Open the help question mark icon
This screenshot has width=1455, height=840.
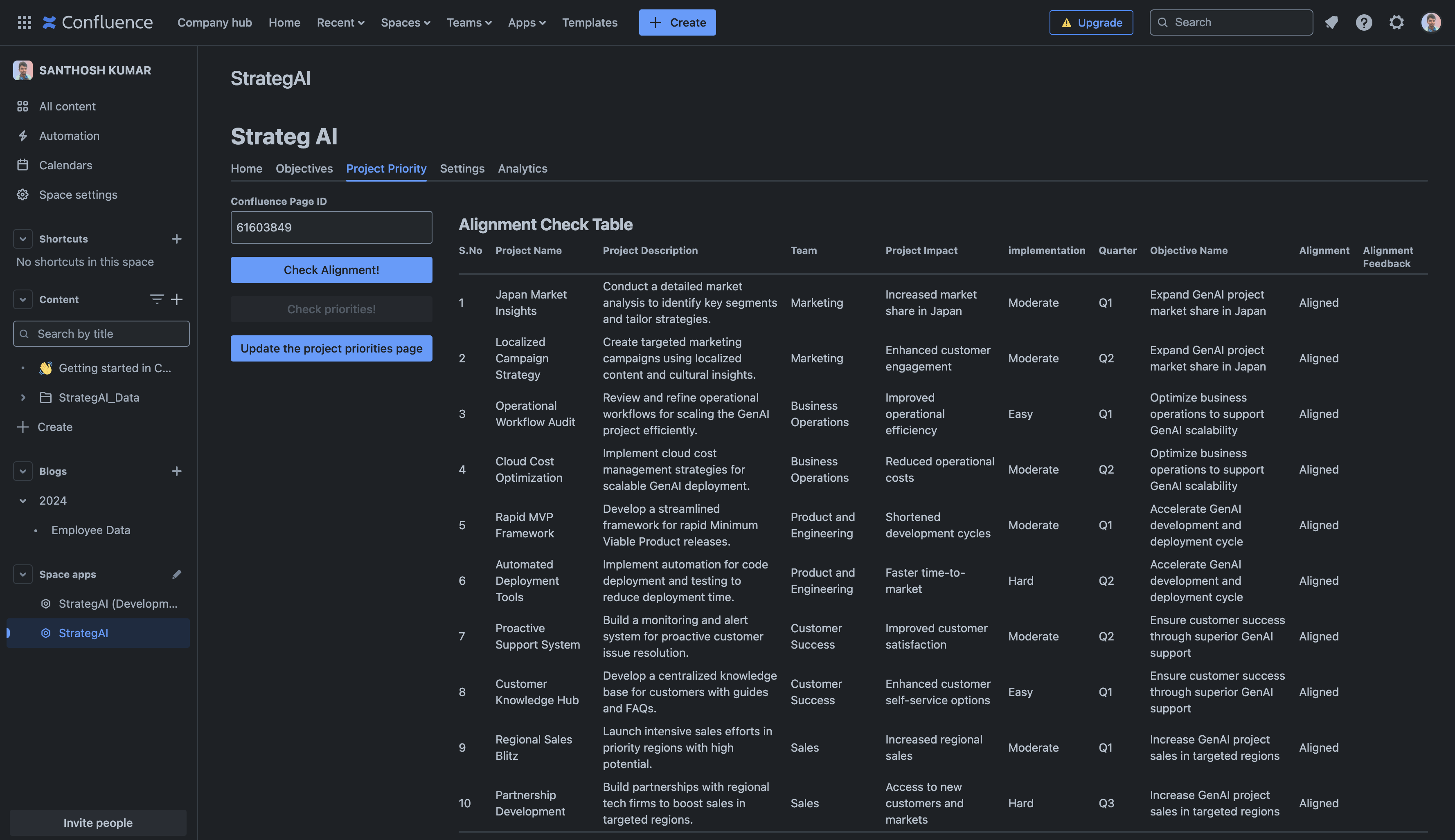1364,22
